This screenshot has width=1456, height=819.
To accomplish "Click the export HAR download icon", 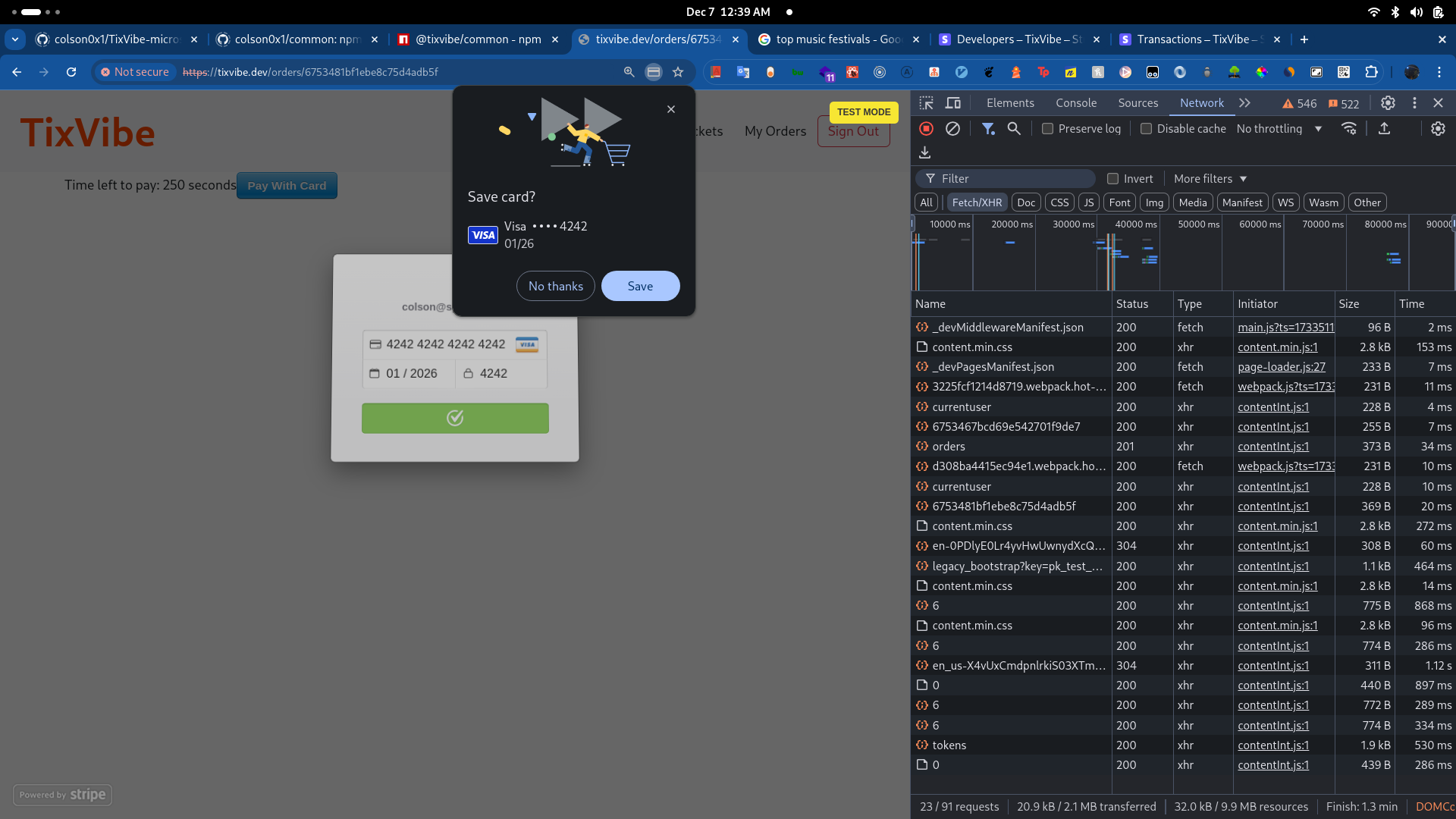I will [924, 153].
